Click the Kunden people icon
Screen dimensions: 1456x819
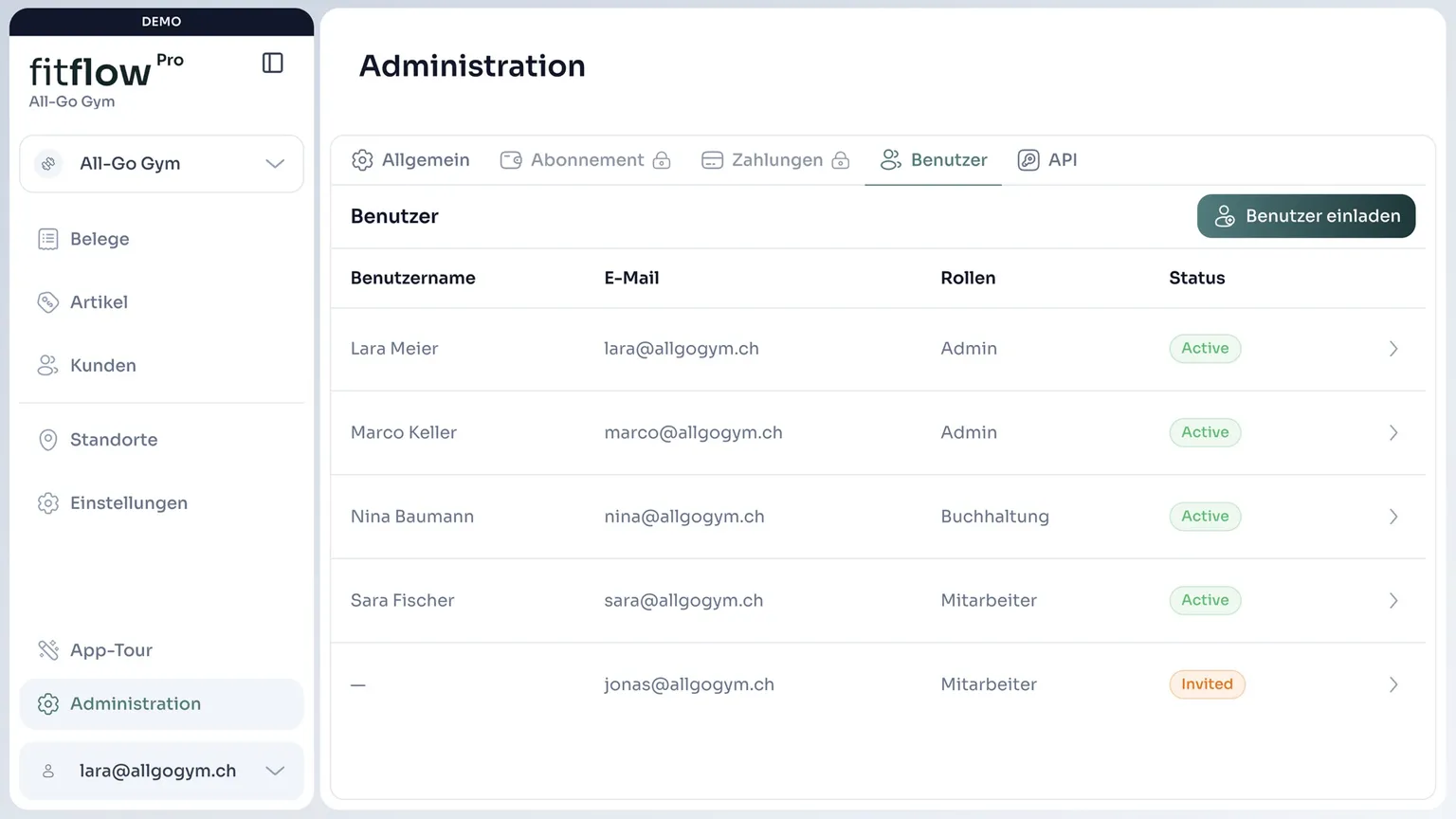(x=48, y=366)
